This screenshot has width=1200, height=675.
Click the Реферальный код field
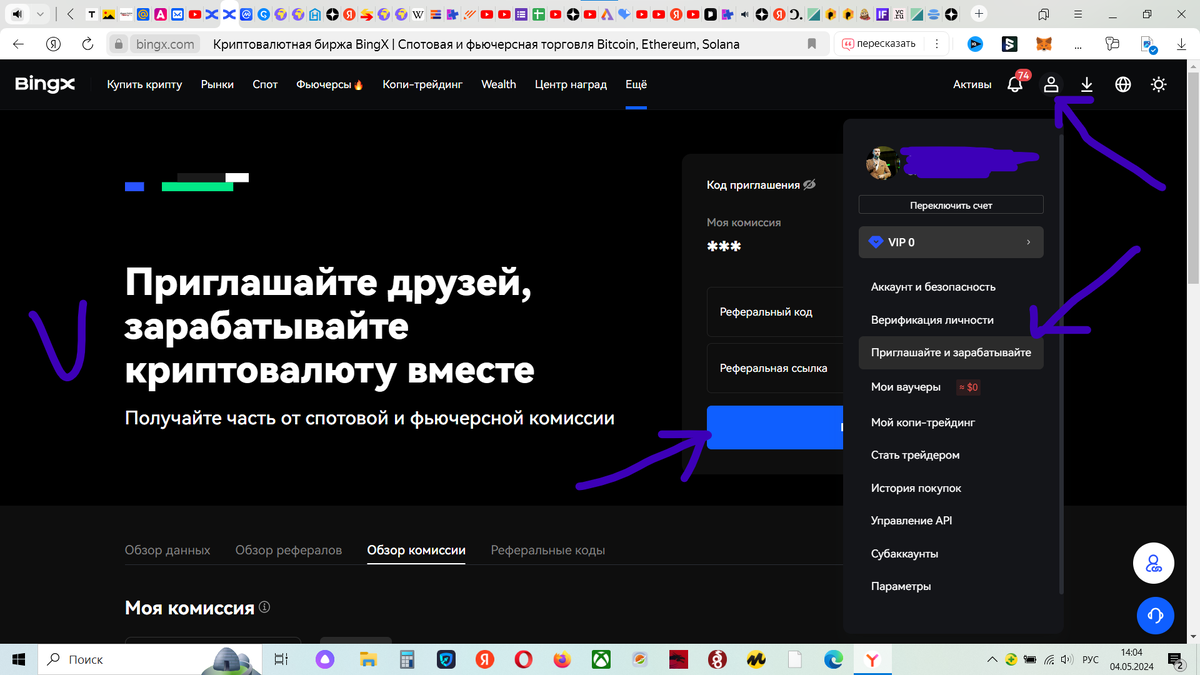pos(775,312)
